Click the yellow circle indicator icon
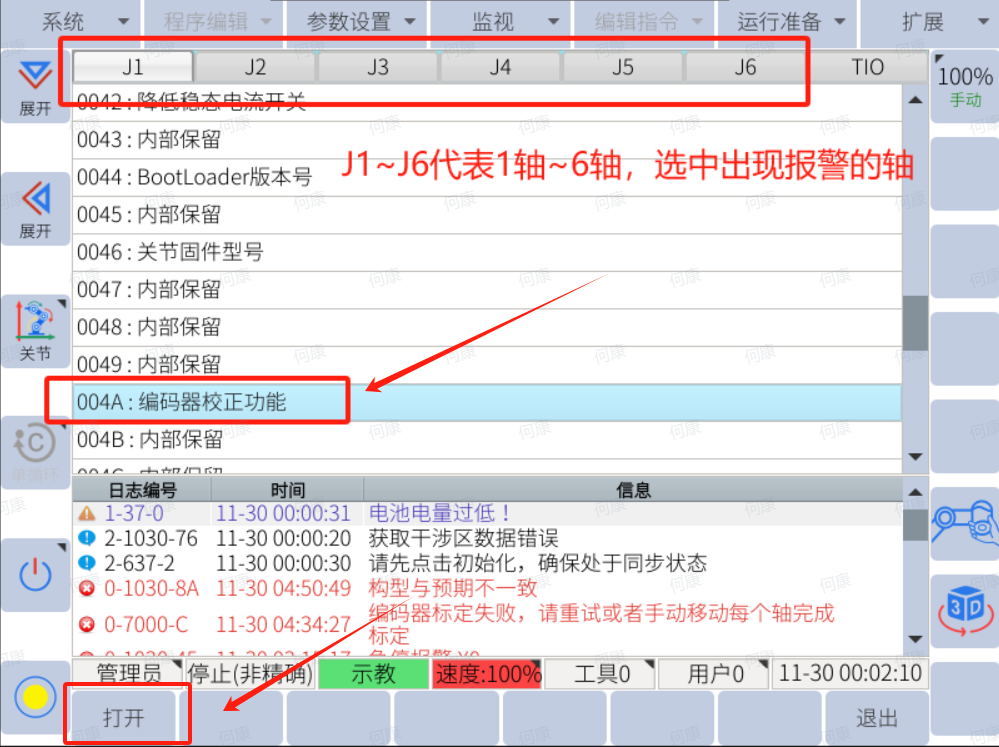Image resolution: width=999 pixels, height=747 pixels. [35, 697]
